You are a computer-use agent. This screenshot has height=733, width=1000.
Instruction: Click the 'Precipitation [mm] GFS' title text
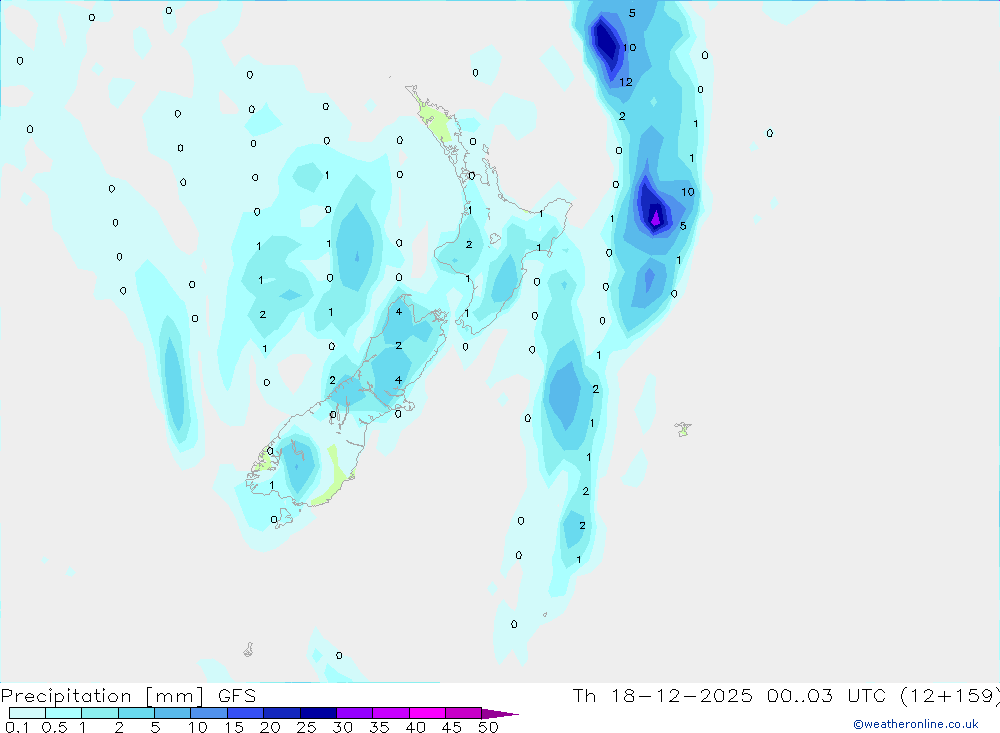(128, 696)
